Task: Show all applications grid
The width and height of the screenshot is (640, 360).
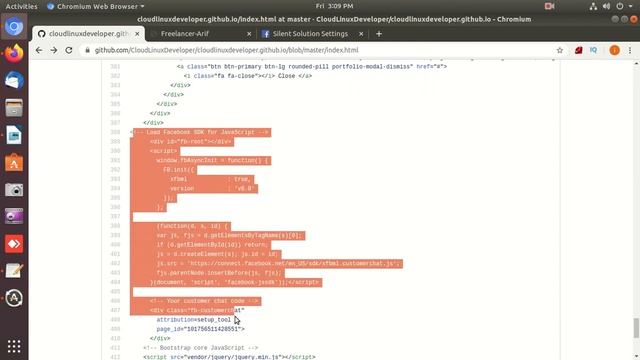Action: (x=14, y=346)
